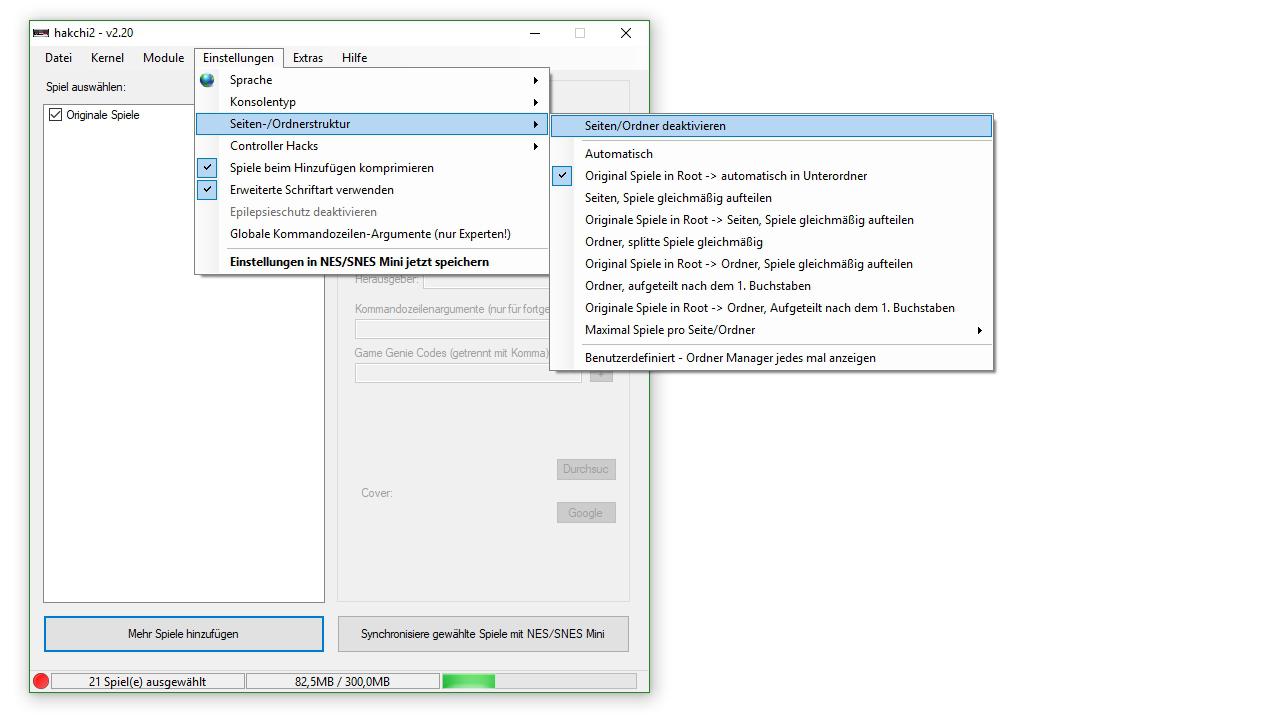Click the Game Genie Codes input field
1280x720 pixels.
(468, 373)
